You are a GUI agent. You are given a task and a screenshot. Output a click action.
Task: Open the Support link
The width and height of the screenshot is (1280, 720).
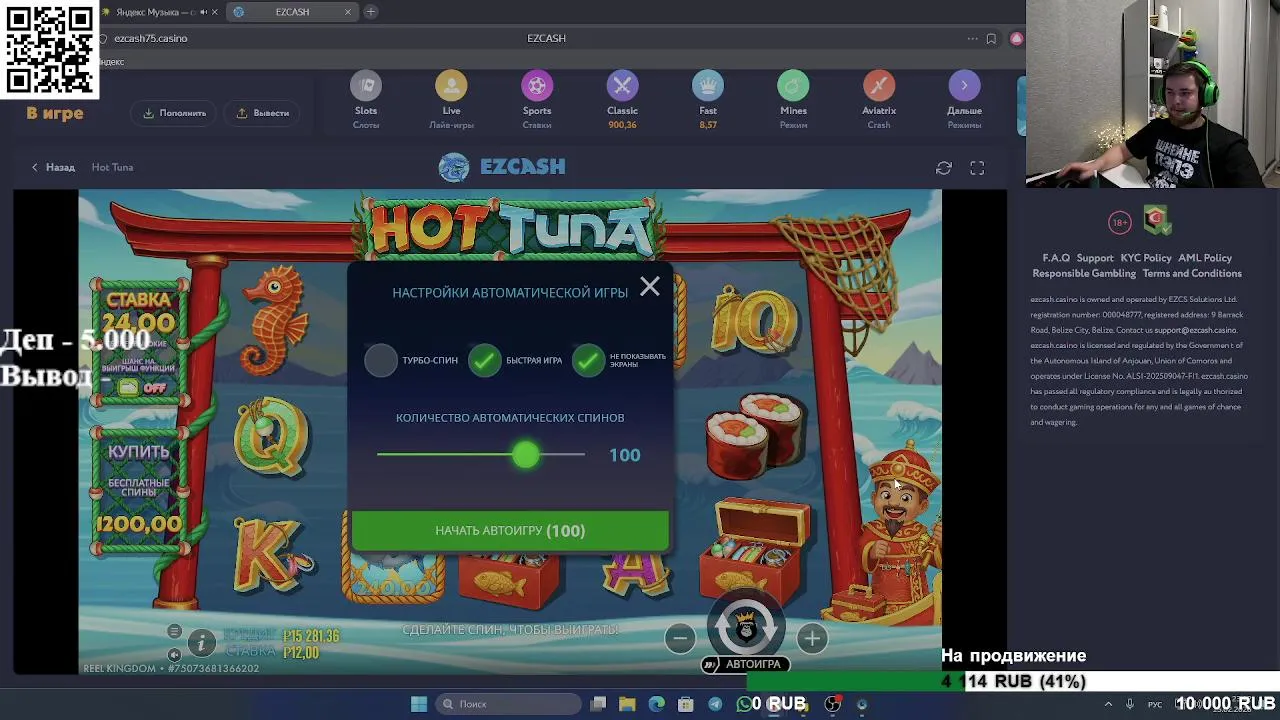pyautogui.click(x=1095, y=258)
